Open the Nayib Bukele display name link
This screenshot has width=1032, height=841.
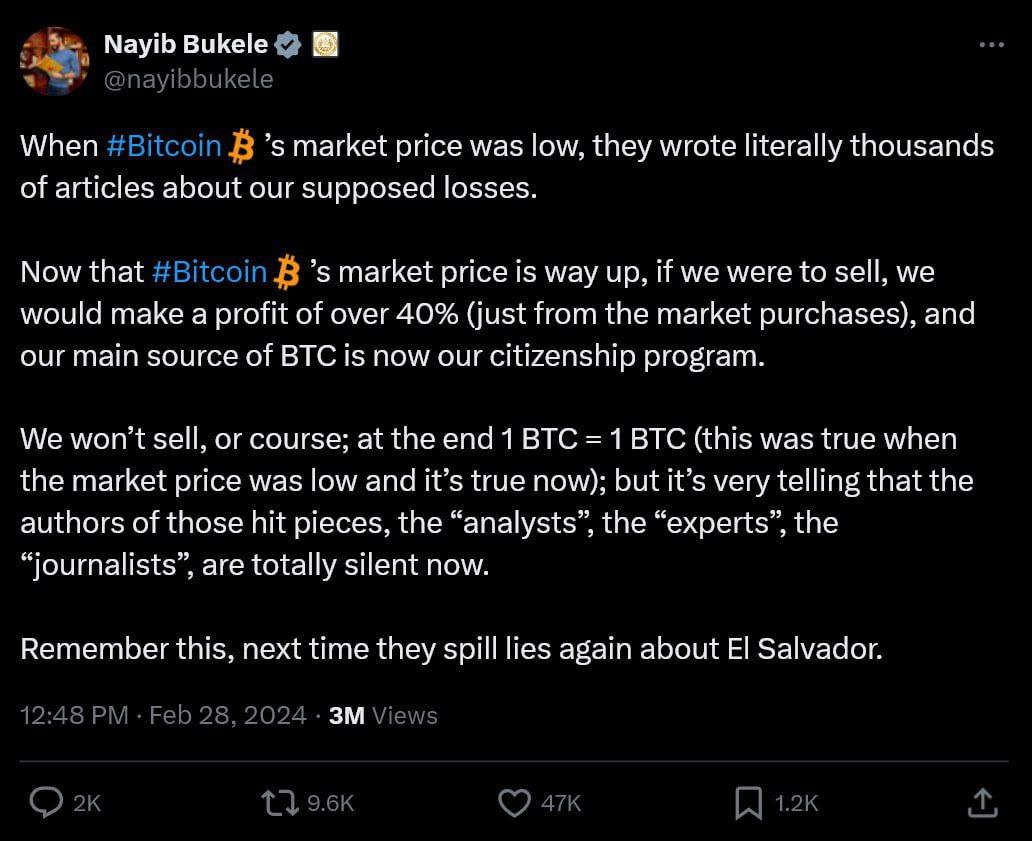[x=186, y=45]
